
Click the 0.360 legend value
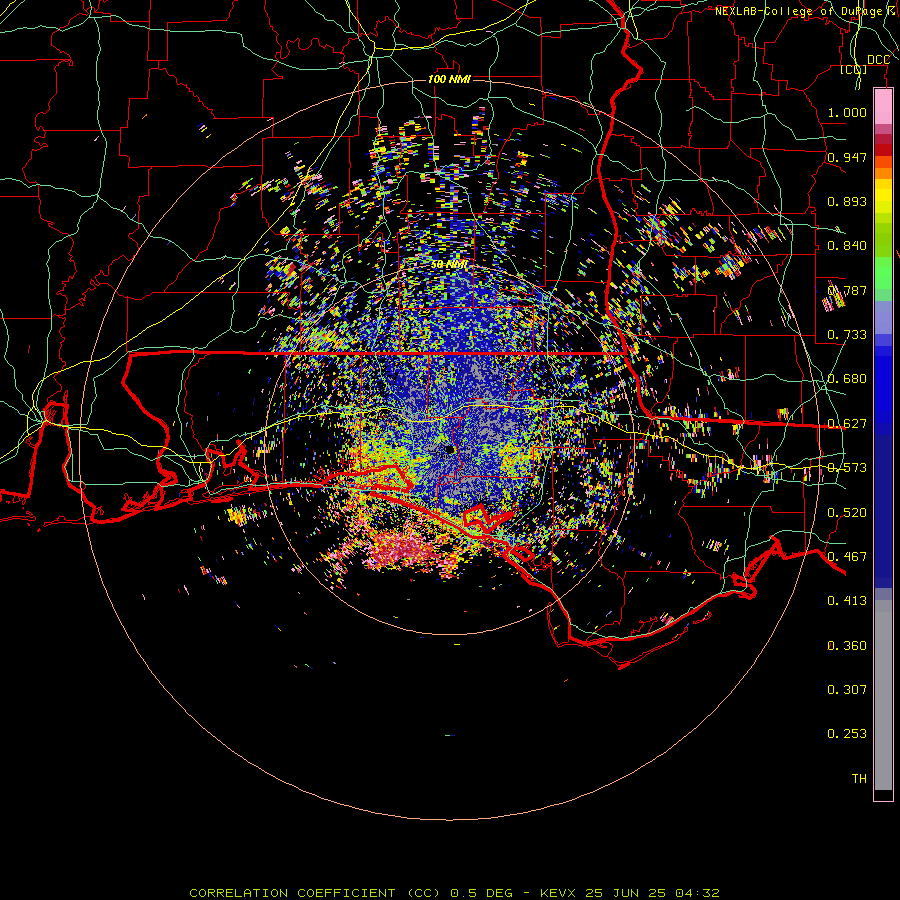847,646
